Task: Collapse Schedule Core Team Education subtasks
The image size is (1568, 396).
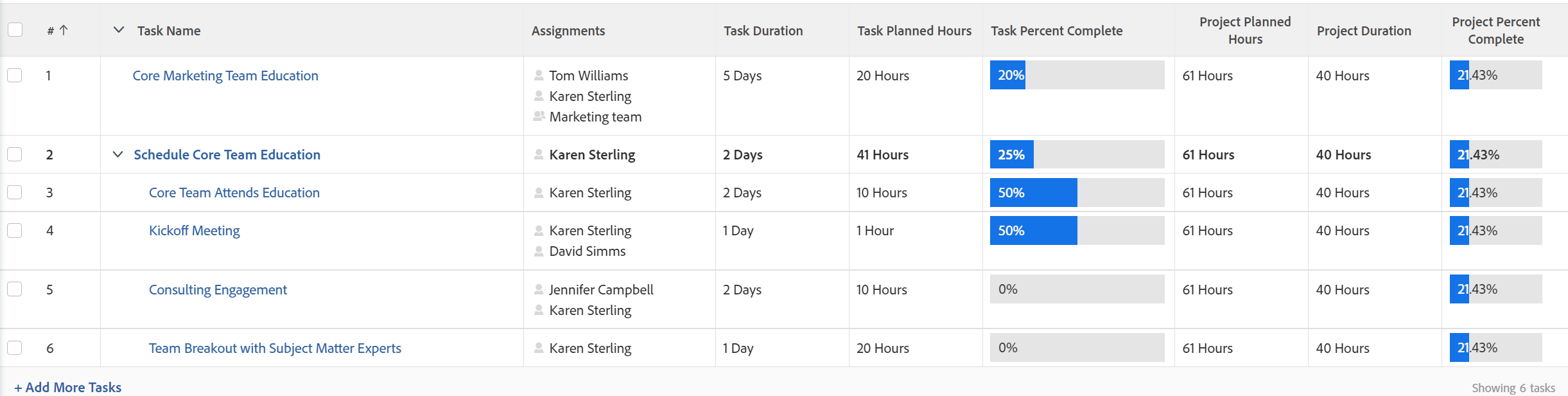Action: pyautogui.click(x=118, y=154)
